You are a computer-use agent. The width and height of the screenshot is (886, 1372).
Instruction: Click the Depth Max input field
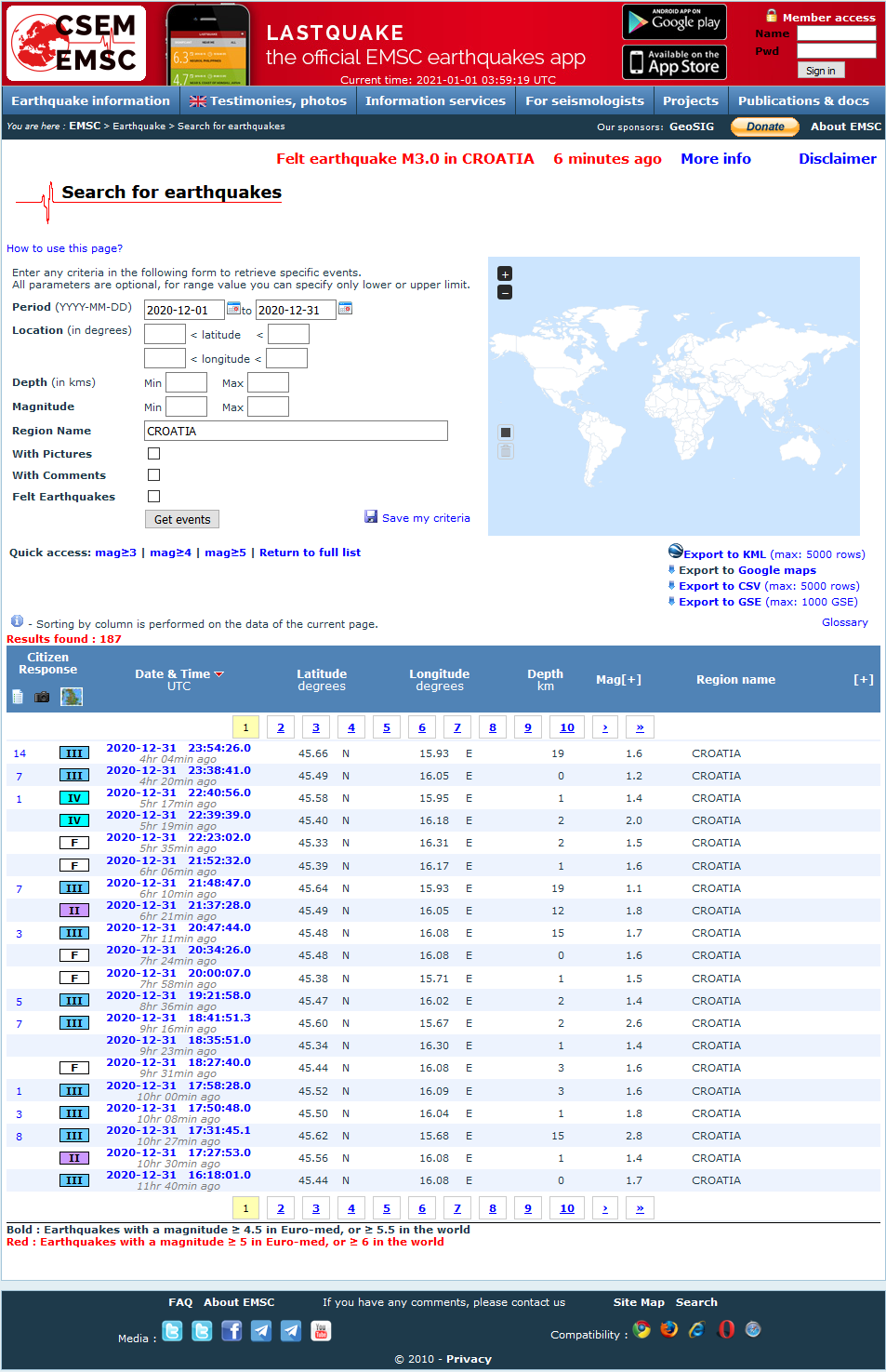tap(268, 382)
